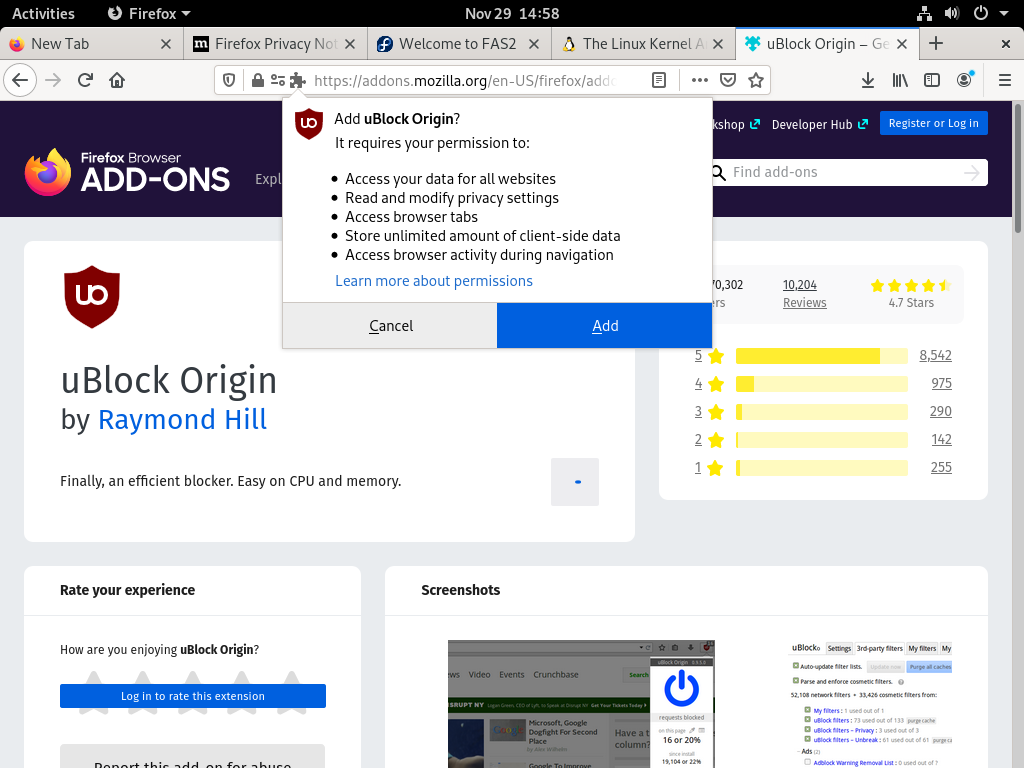Open the uBlock settings screenshot thumbnail
Image resolution: width=1024 pixels, height=768 pixels.
(x=871, y=704)
